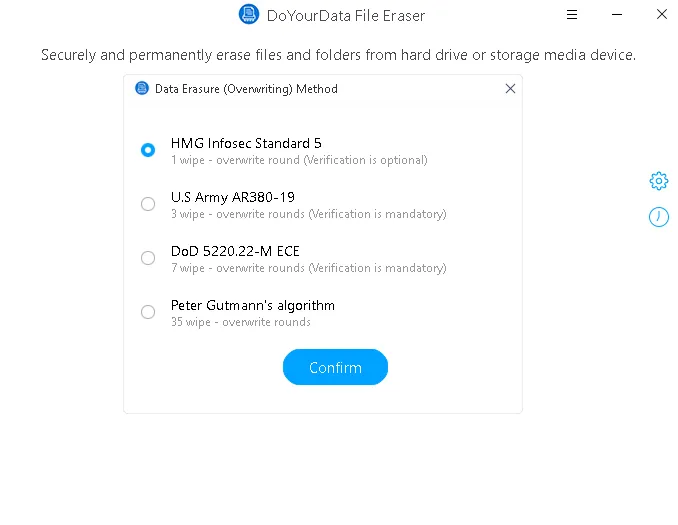Select the HMG Infosec Standard 5 radio button
This screenshot has height=525, width=678.
pyautogui.click(x=148, y=150)
